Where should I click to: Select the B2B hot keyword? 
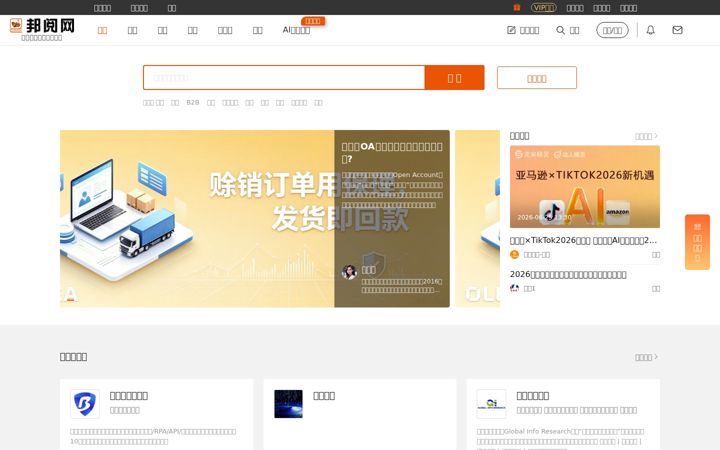click(x=193, y=102)
